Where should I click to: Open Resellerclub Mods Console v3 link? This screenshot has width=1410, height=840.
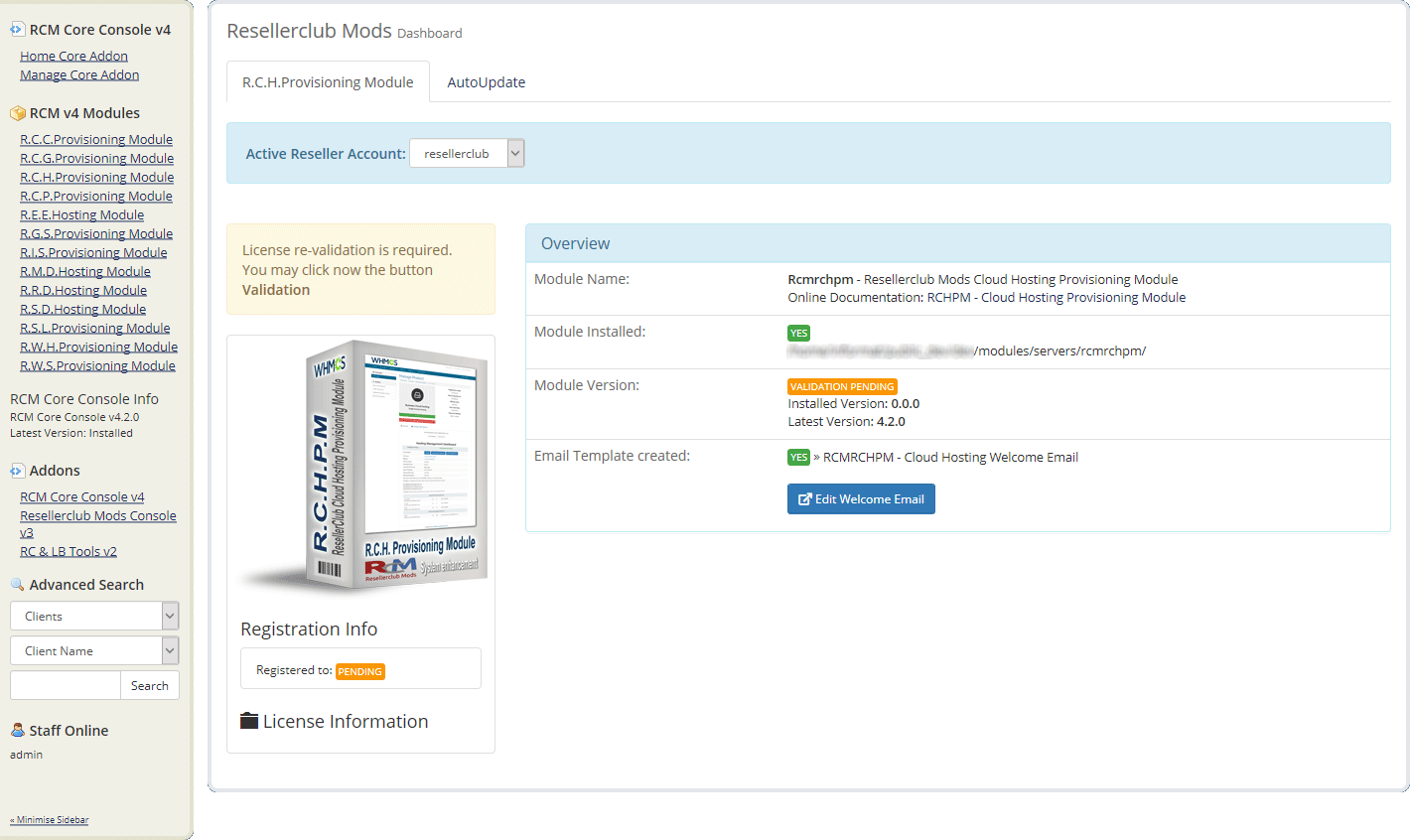coord(98,523)
